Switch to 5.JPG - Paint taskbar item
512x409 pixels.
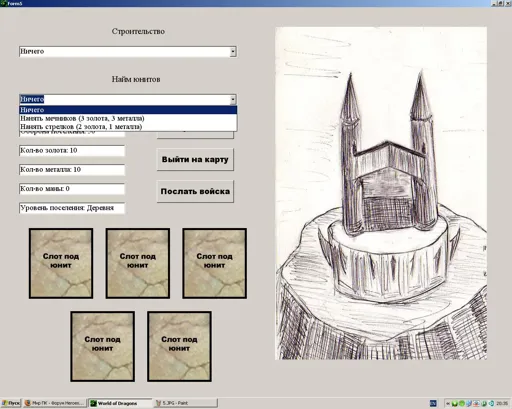coord(185,403)
